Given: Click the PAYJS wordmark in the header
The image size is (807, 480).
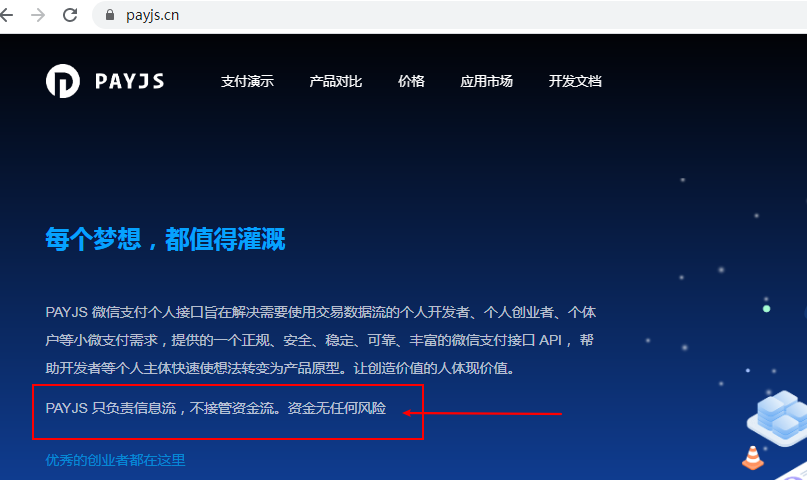Looking at the screenshot, I should [x=130, y=81].
